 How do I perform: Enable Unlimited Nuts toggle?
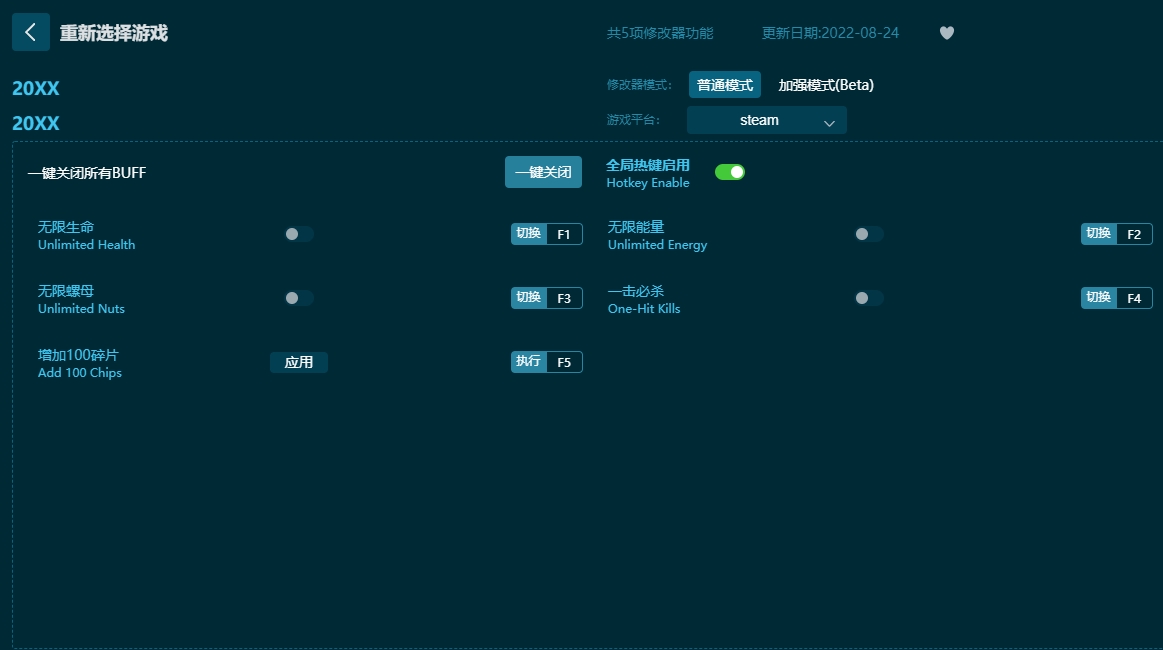299,298
